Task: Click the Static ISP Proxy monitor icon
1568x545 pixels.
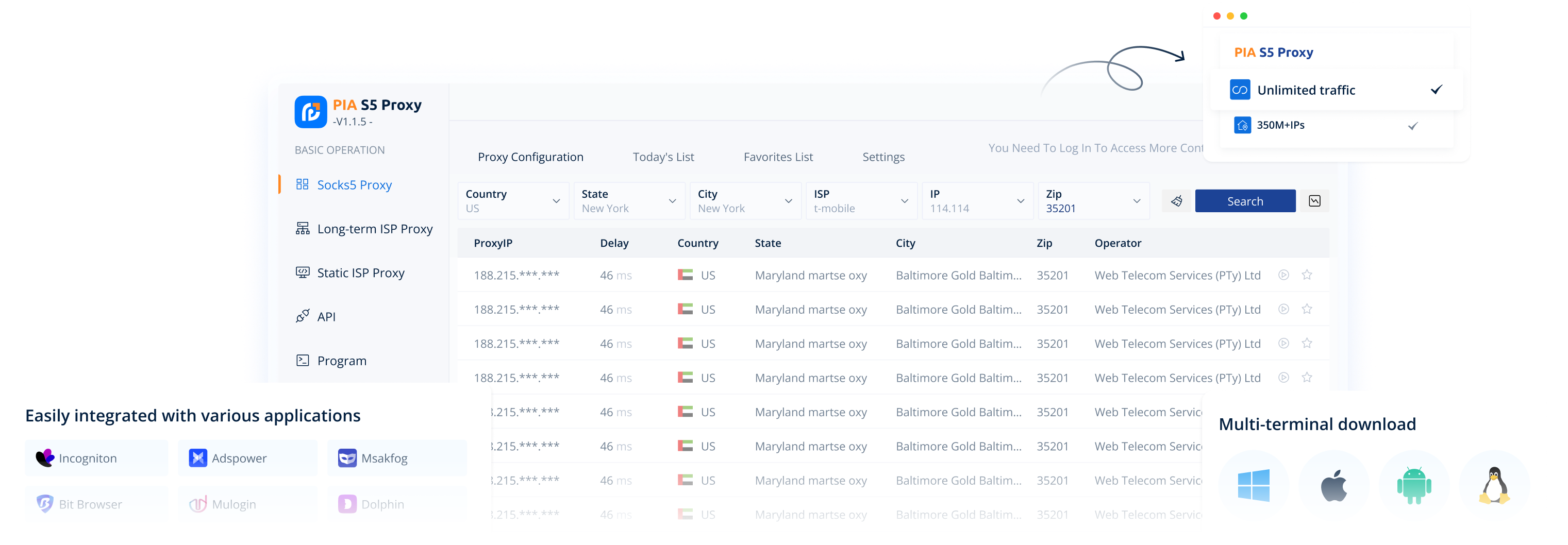Action: pos(302,272)
